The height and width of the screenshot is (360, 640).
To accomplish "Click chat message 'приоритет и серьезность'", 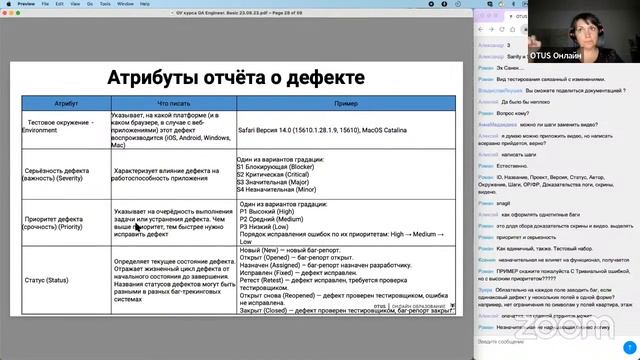I will [x=526, y=237].
